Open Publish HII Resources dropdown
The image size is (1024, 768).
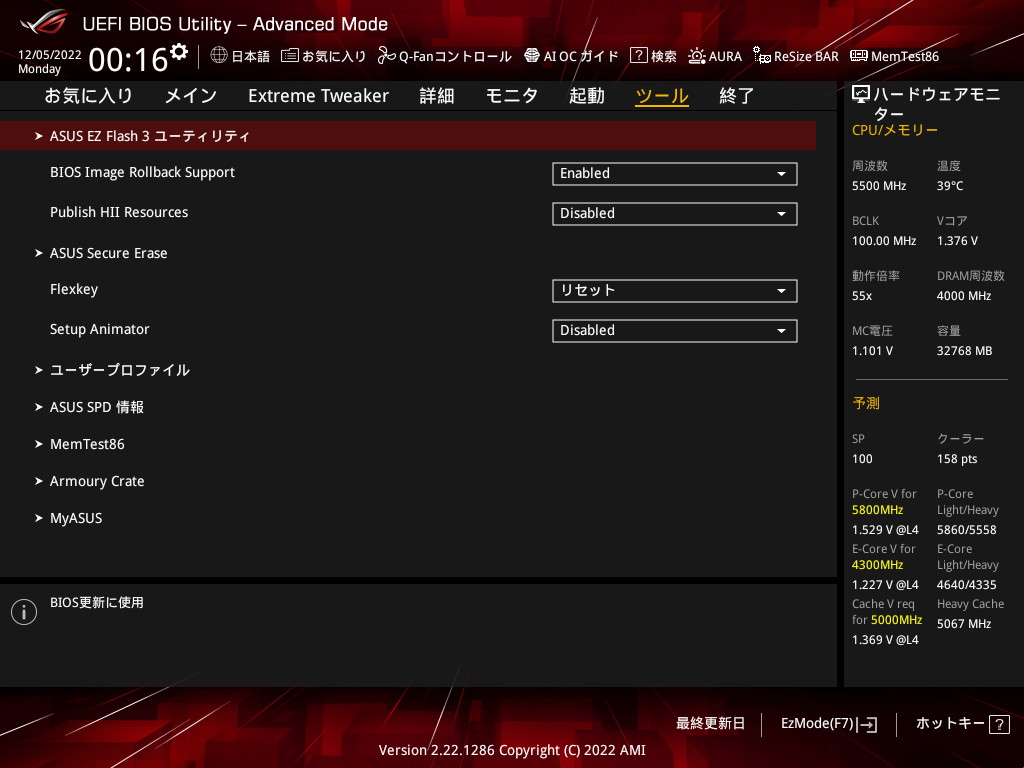pyautogui.click(x=674, y=214)
